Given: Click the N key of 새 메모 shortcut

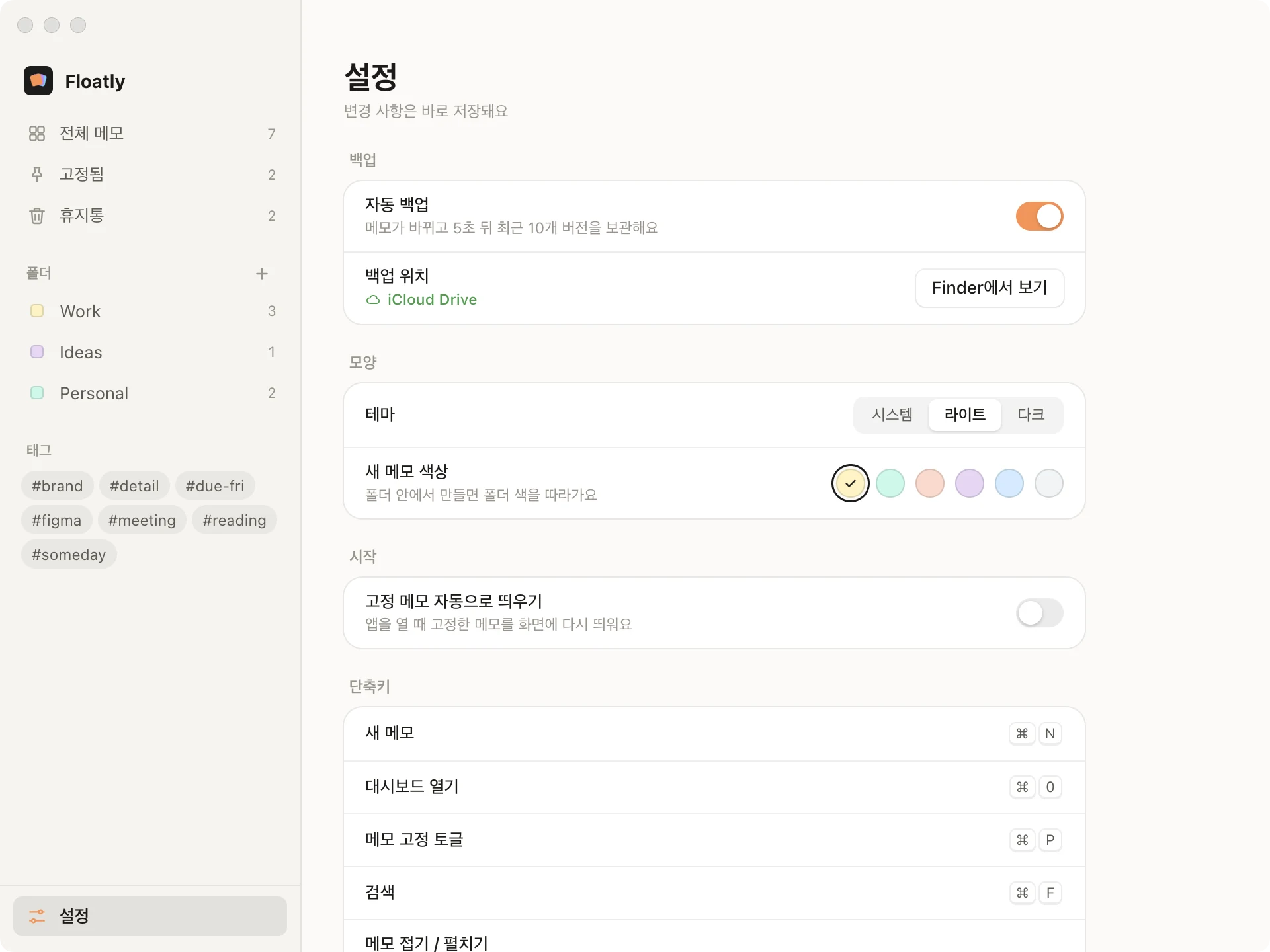Looking at the screenshot, I should tap(1050, 734).
